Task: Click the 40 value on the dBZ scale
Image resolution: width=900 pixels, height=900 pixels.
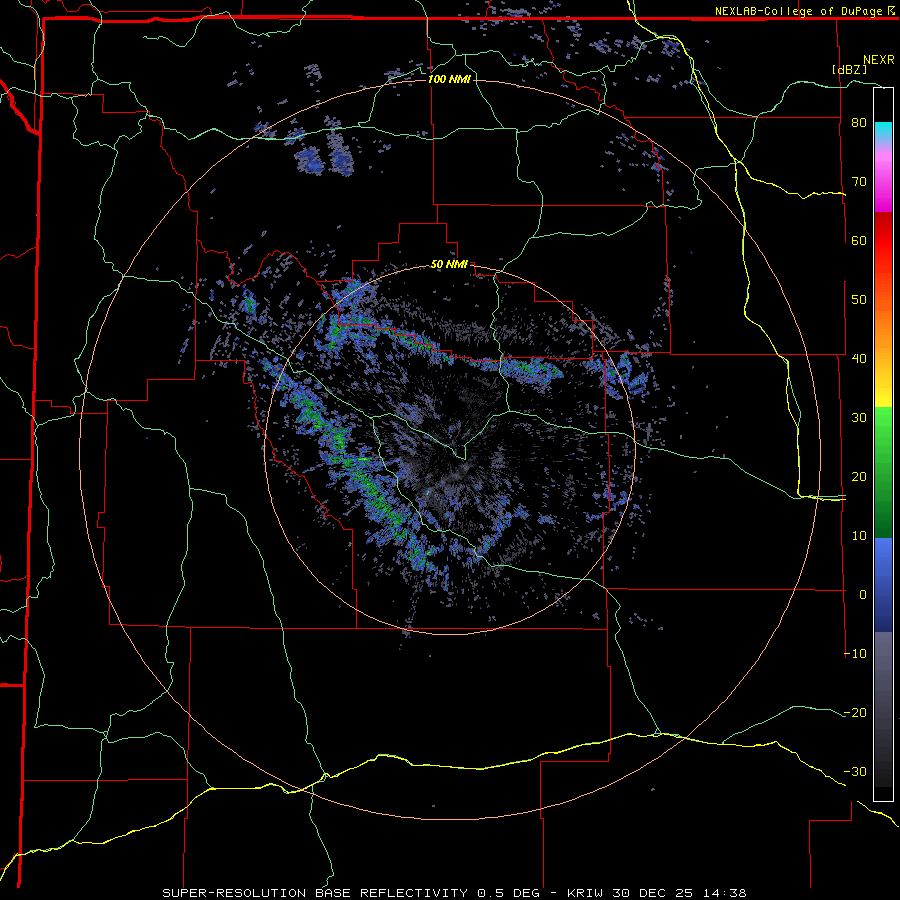Action: [x=859, y=359]
